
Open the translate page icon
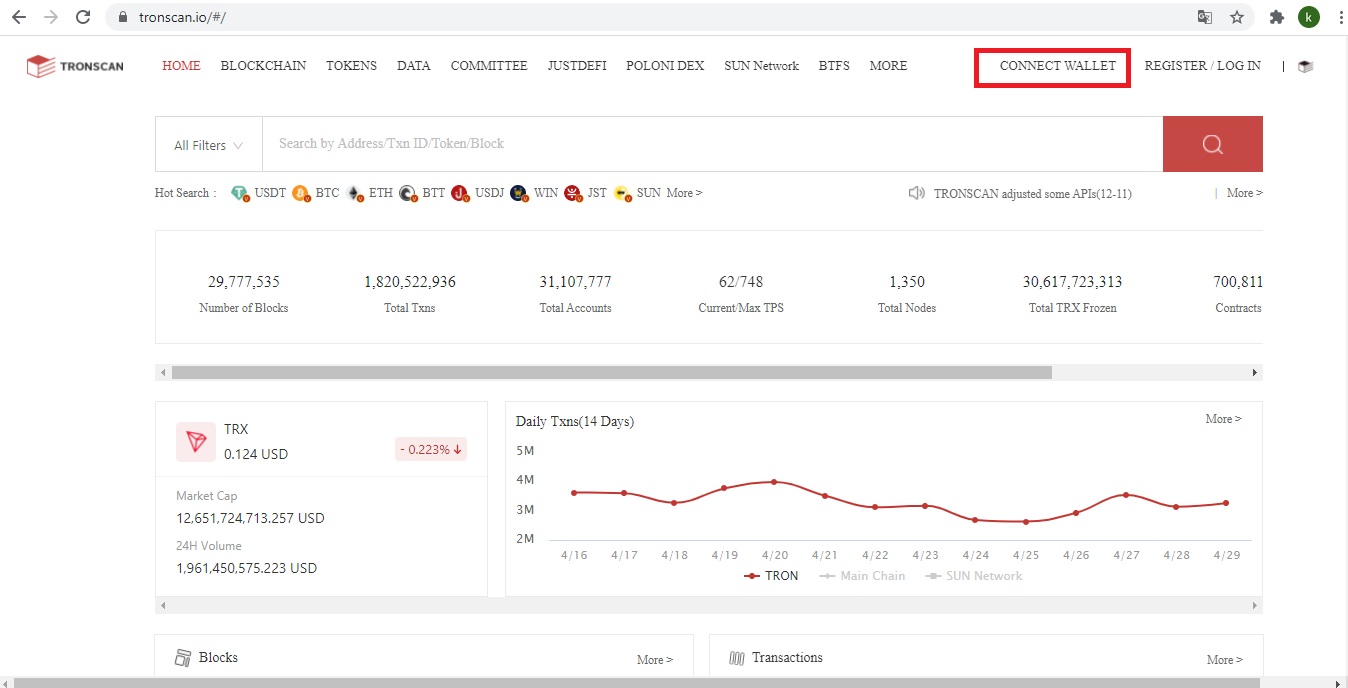point(1205,17)
